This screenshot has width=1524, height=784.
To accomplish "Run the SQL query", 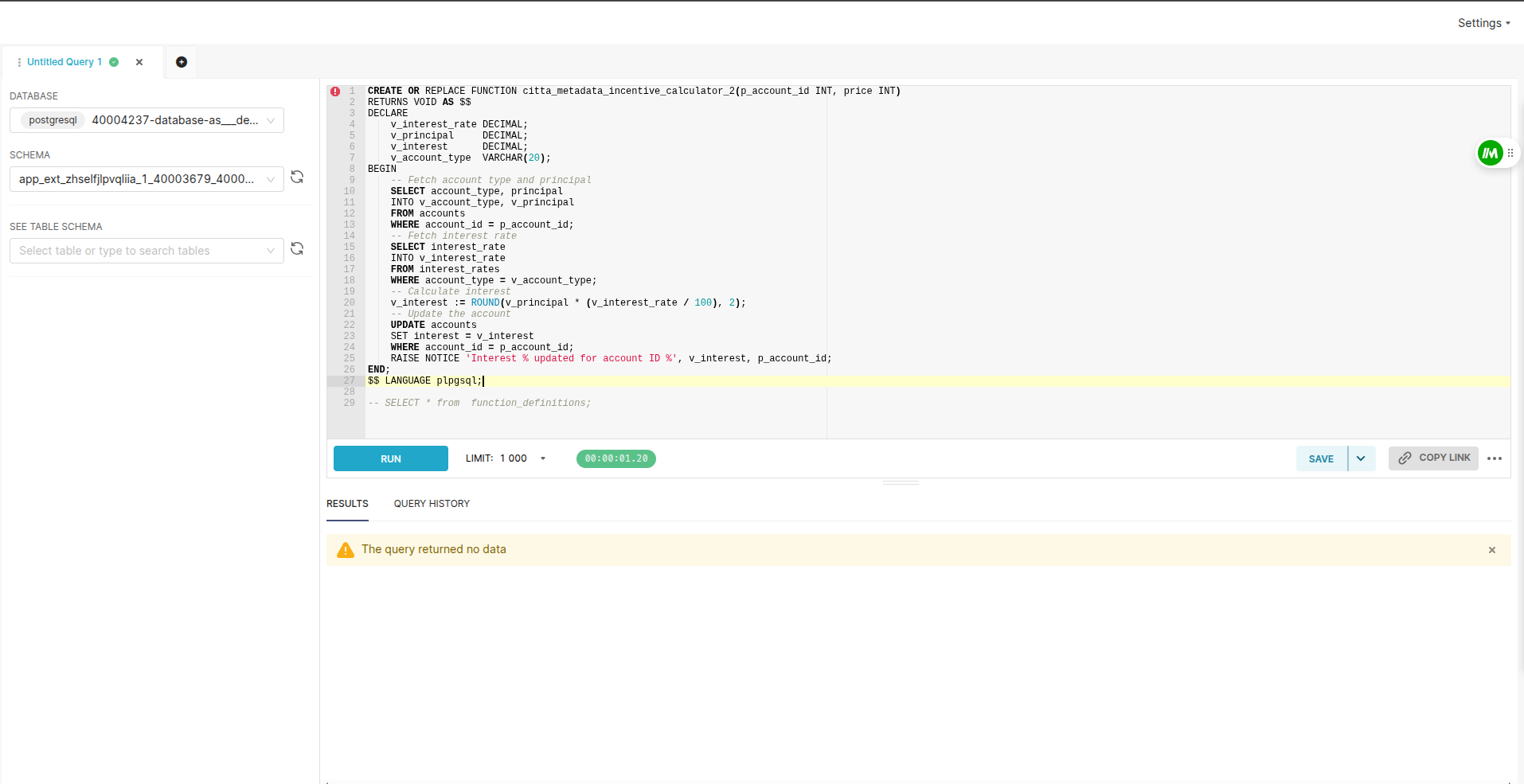I will click(x=390, y=458).
